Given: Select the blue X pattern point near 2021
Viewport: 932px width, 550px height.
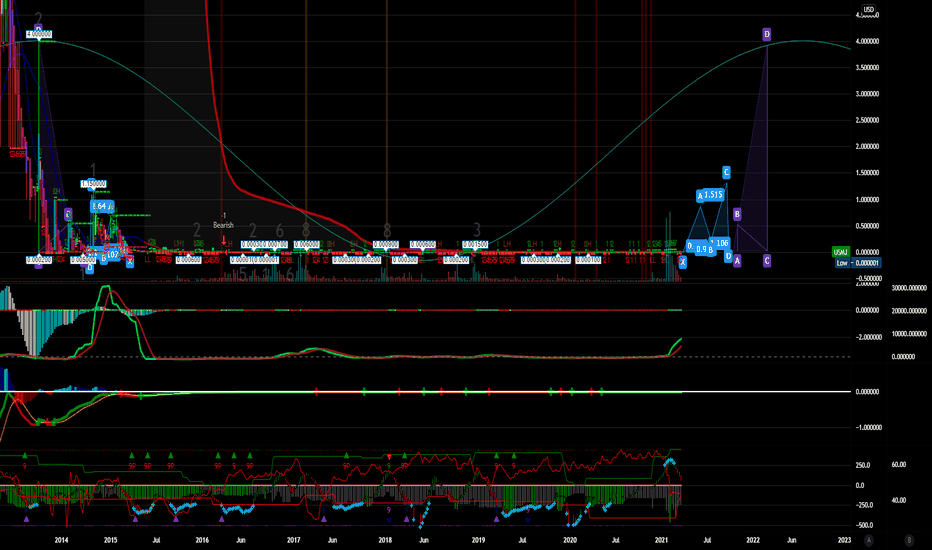Looking at the screenshot, I should pos(682,262).
